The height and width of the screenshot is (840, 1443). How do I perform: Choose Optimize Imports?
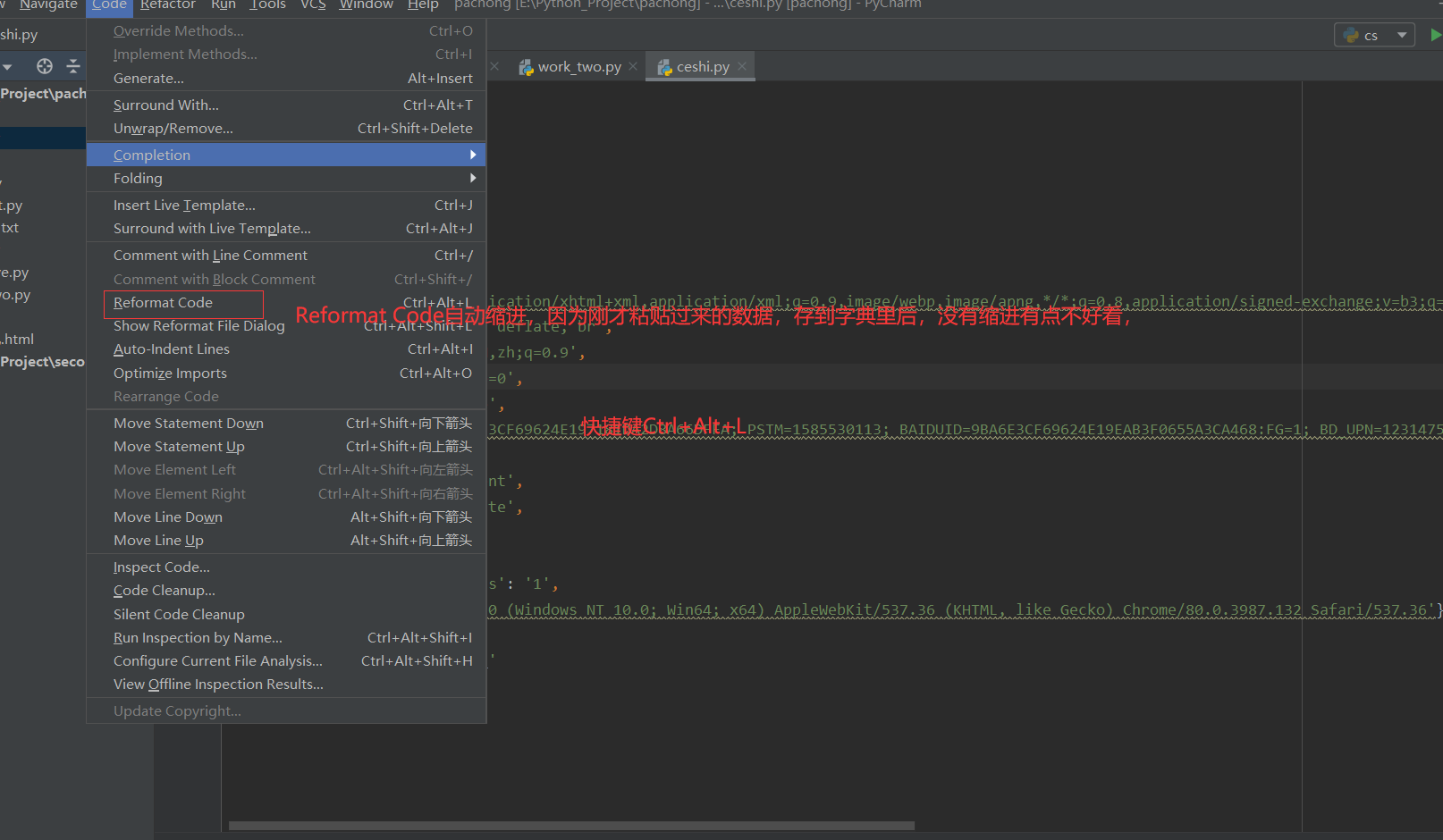[286, 374]
